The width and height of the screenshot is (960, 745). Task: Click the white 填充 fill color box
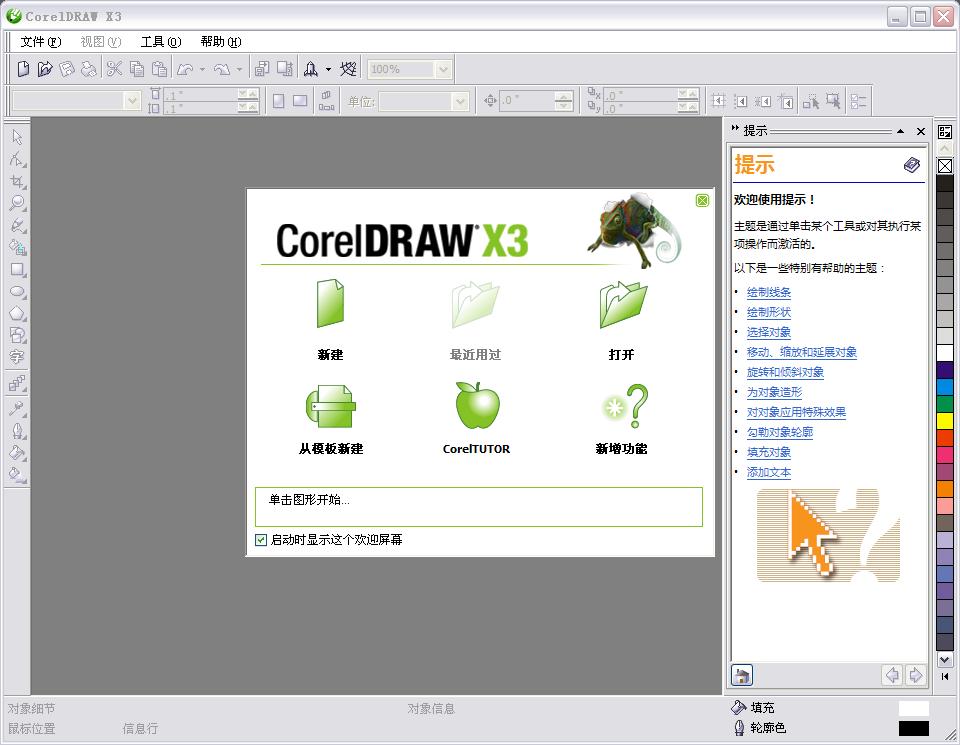[913, 708]
